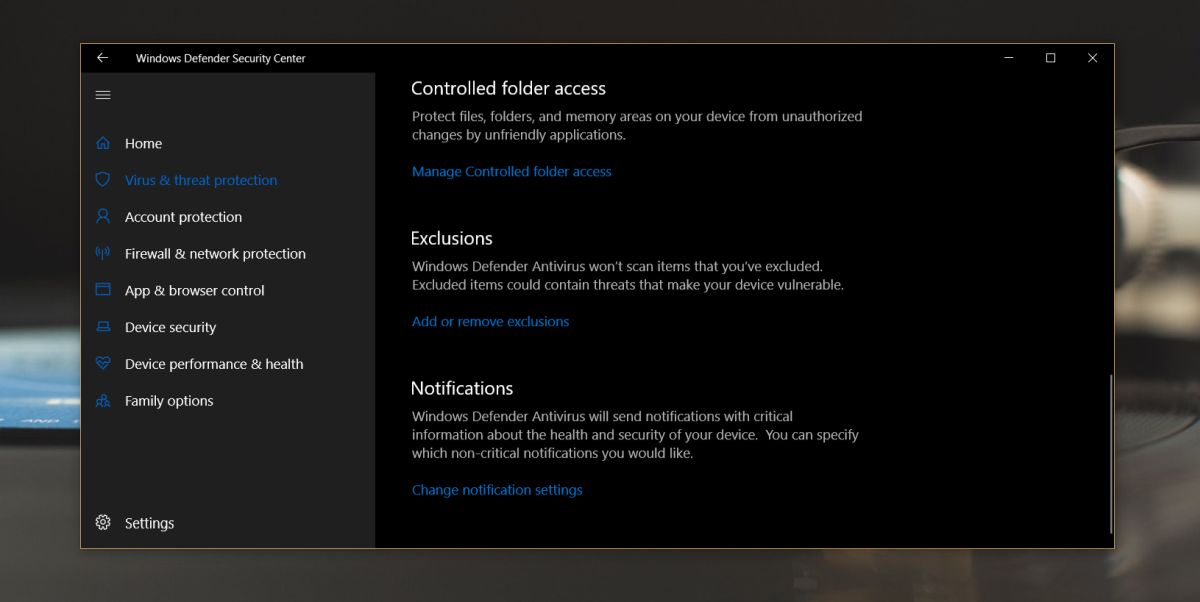Image resolution: width=1200 pixels, height=602 pixels.
Task: Open Settings at sidebar bottom
Action: [149, 523]
